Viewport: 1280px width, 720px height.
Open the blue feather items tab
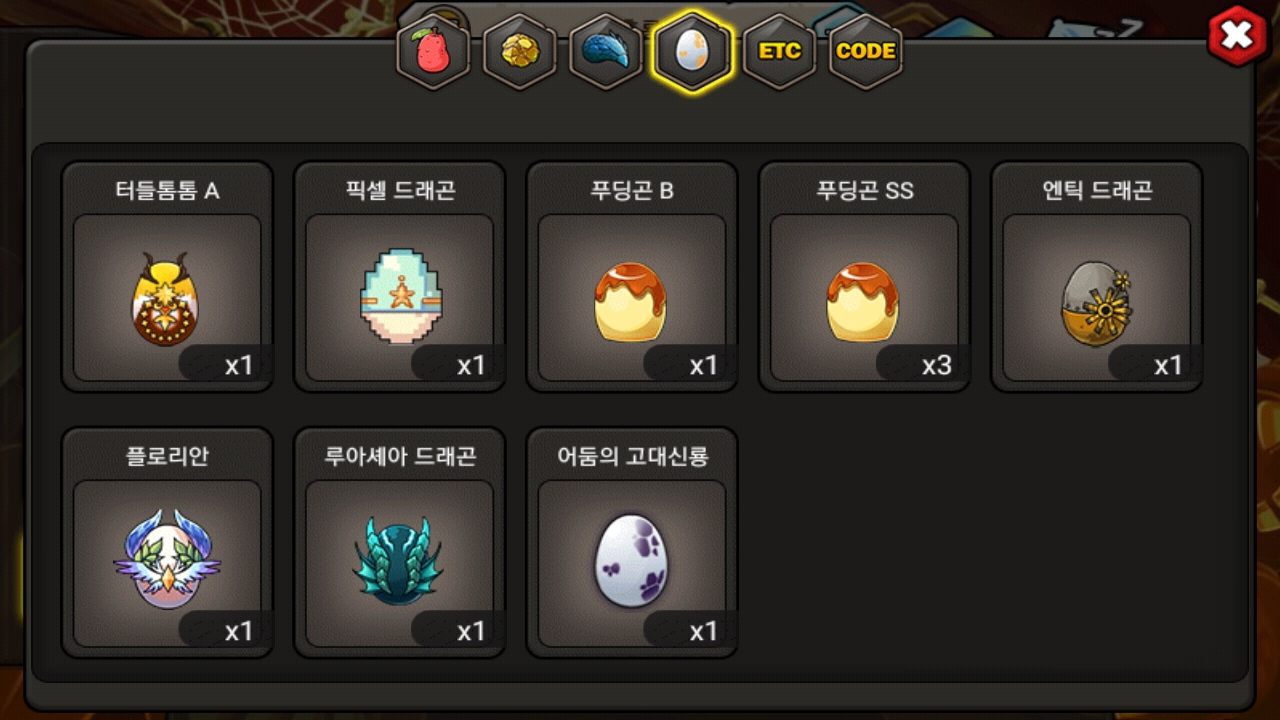pos(606,51)
